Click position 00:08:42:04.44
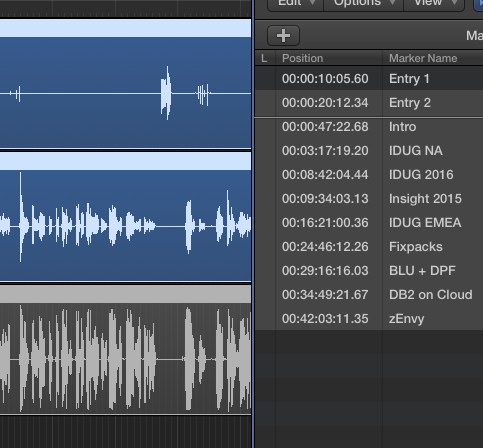The width and height of the screenshot is (483, 448). click(x=325, y=175)
